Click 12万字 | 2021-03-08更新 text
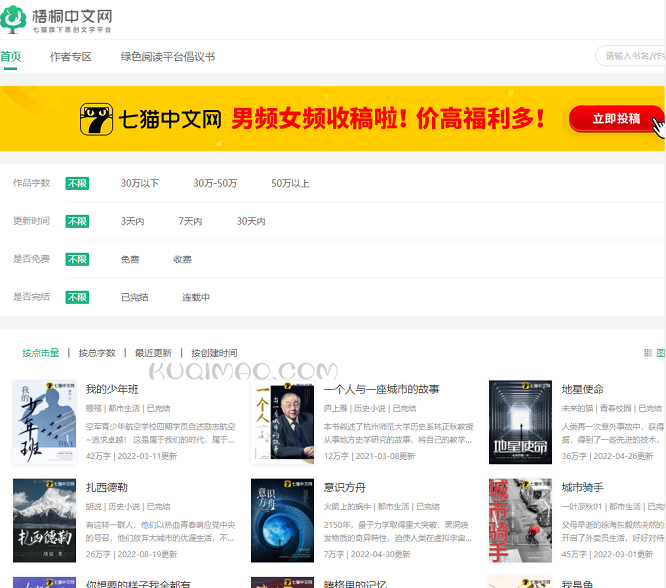 tap(369, 456)
